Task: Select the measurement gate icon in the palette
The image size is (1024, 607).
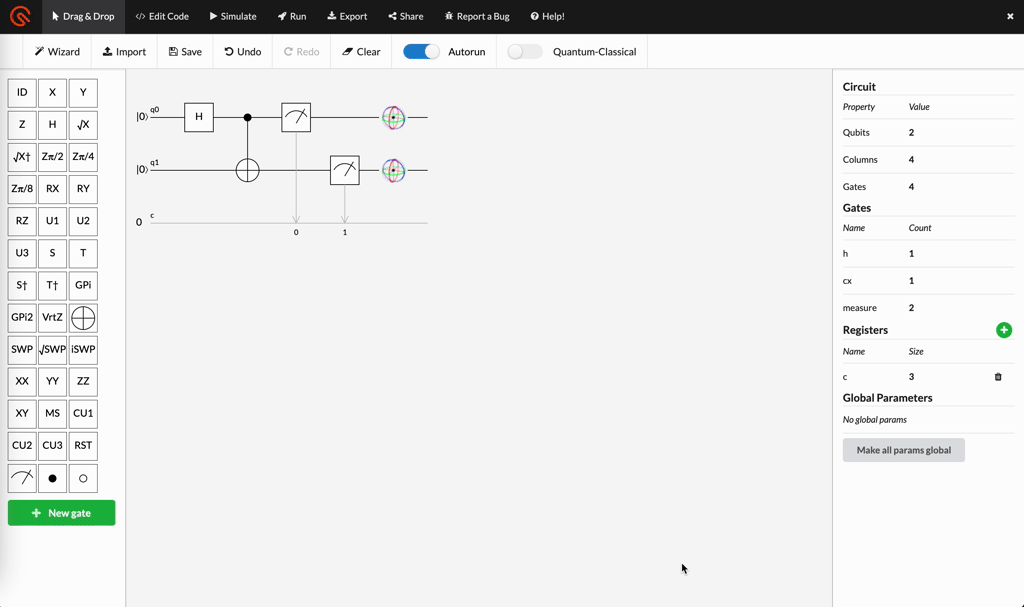Action: tap(21, 478)
